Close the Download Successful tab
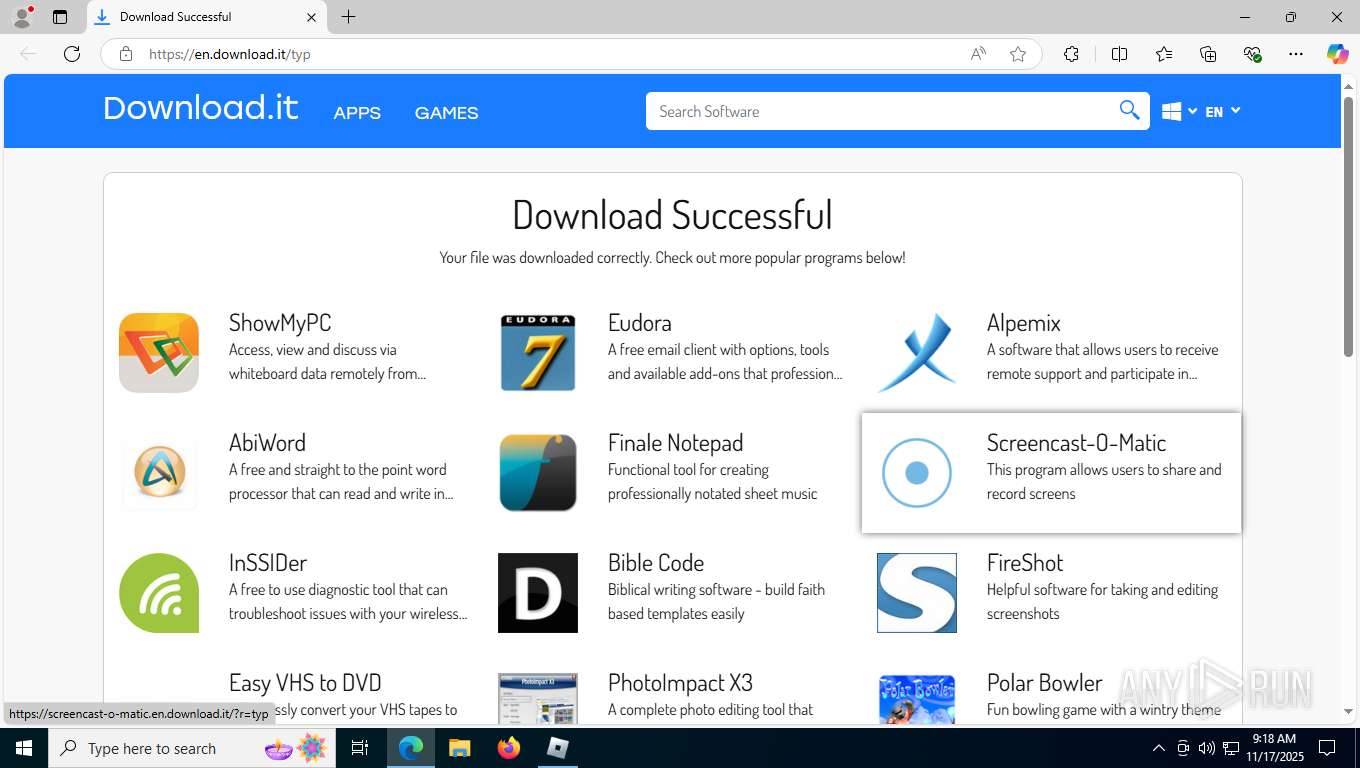 coord(311,17)
